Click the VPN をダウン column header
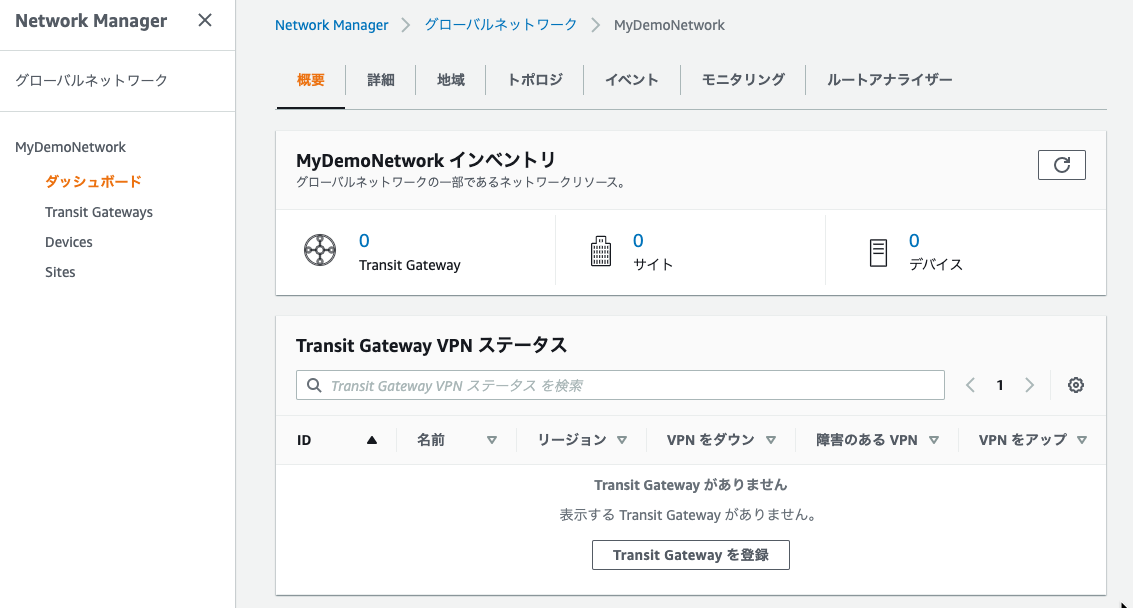 pos(711,440)
